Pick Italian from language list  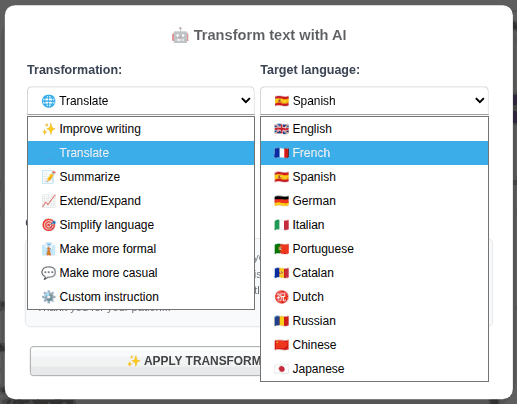[374, 225]
